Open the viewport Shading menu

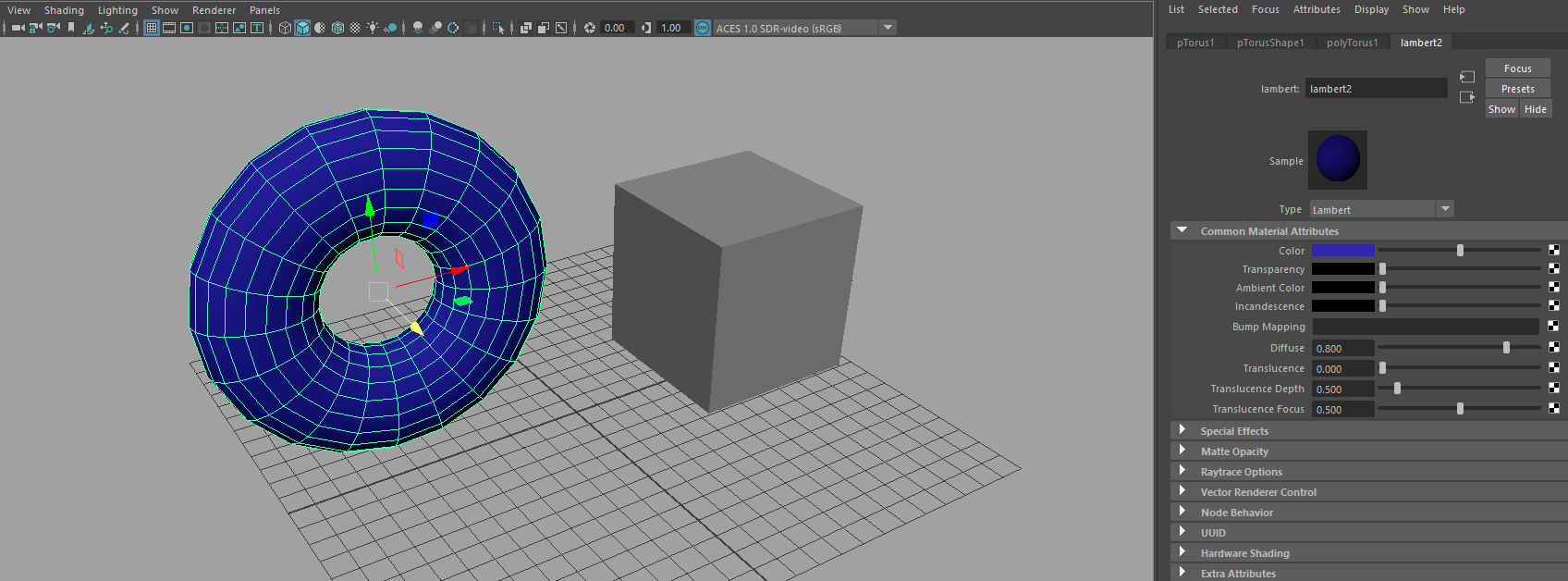[x=64, y=10]
